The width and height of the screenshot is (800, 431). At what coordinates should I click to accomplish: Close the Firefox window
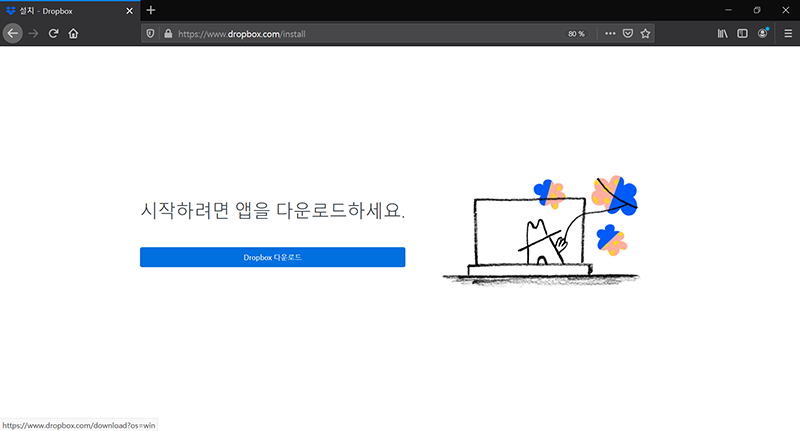click(786, 10)
